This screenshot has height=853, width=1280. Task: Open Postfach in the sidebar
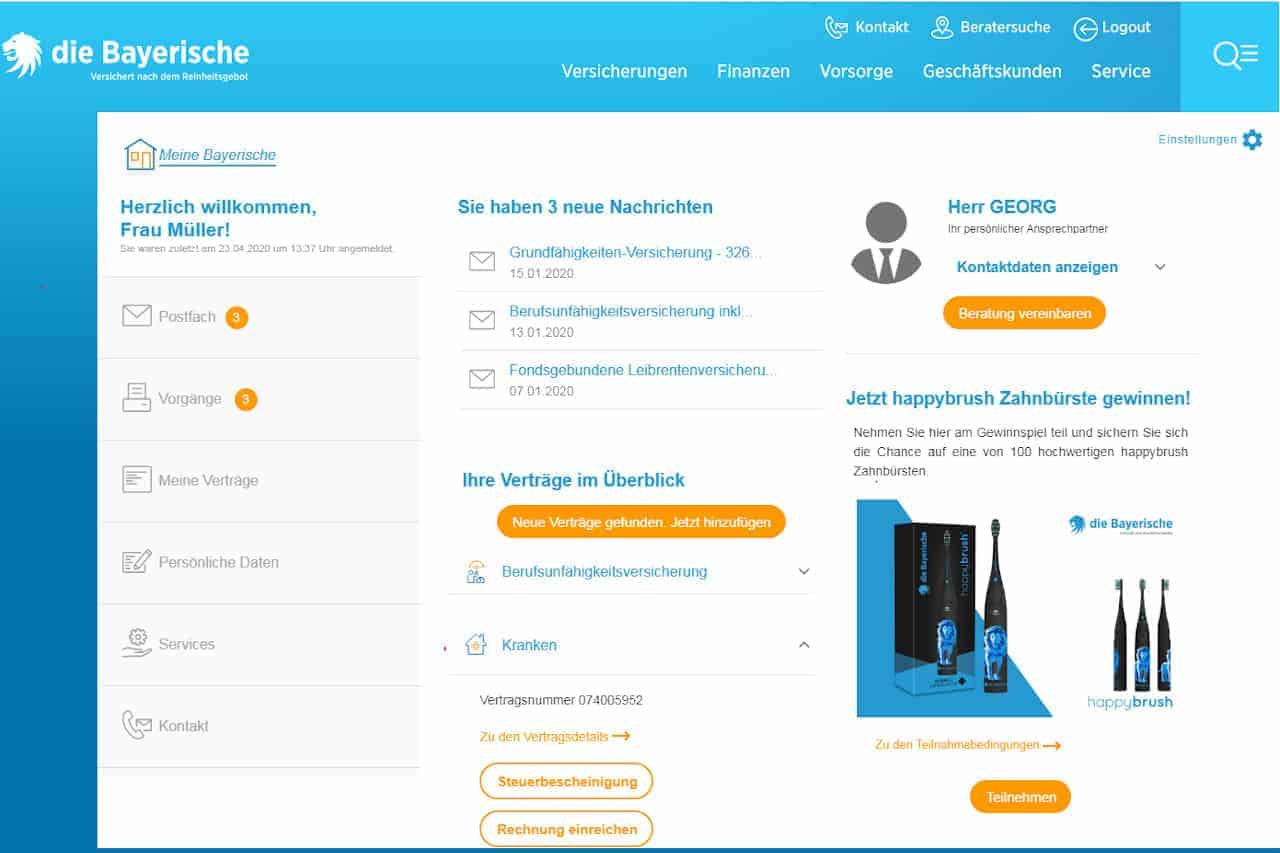click(x=259, y=317)
